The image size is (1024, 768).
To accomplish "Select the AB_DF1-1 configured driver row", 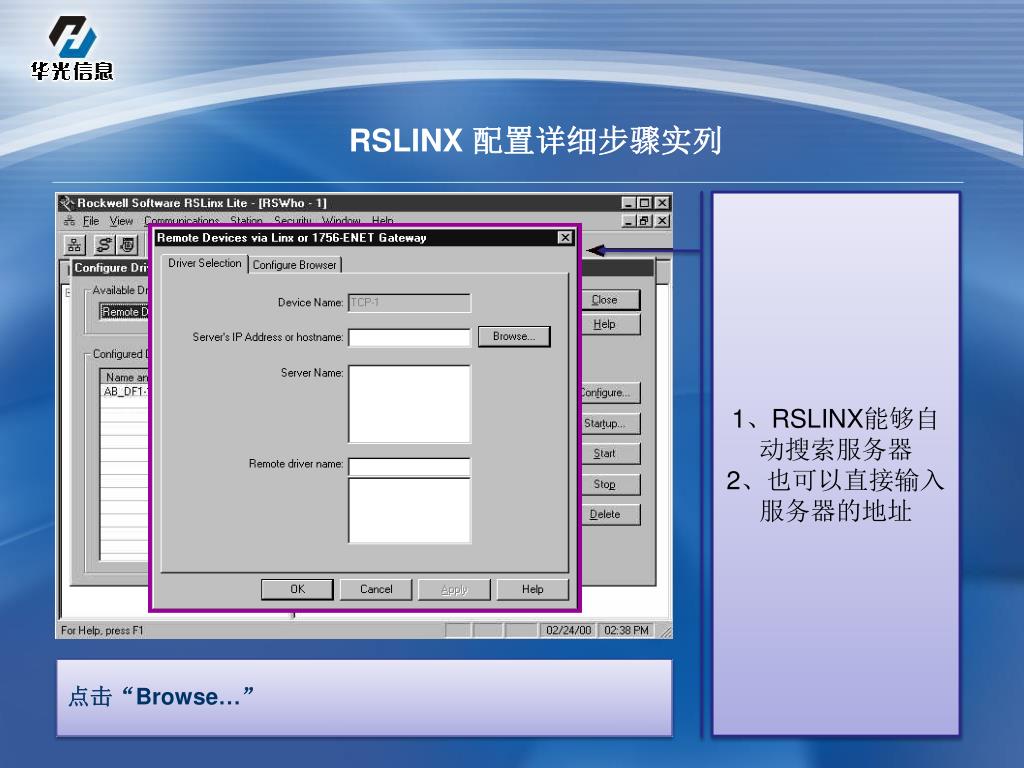I will click(125, 391).
